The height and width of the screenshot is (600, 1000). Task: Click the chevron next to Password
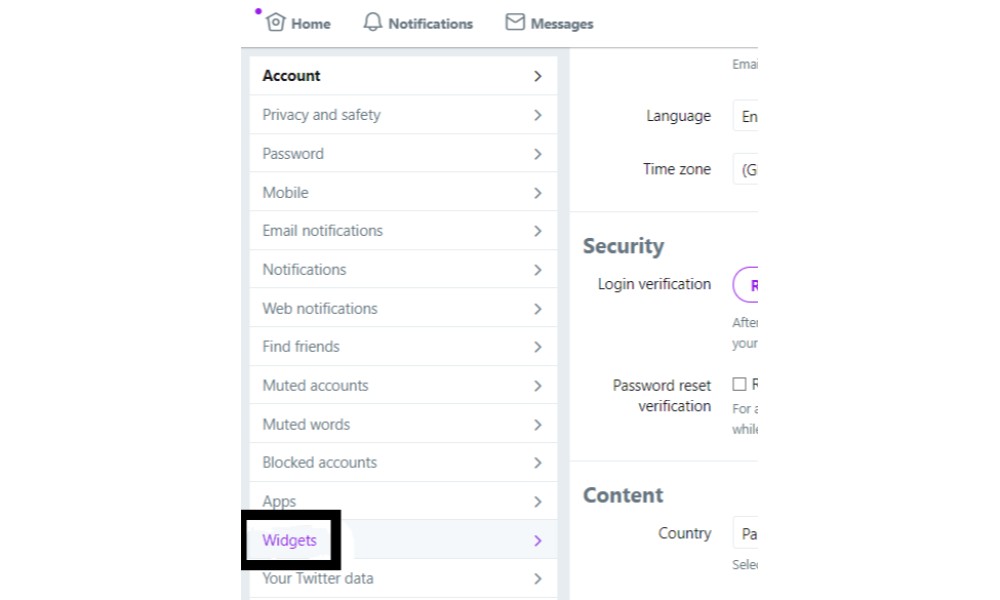point(538,154)
